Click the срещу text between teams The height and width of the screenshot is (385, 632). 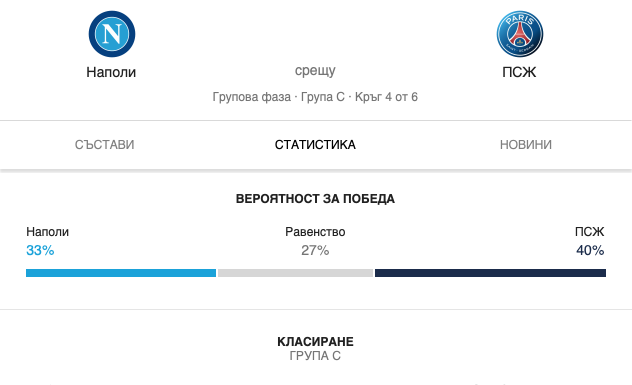pyautogui.click(x=315, y=70)
